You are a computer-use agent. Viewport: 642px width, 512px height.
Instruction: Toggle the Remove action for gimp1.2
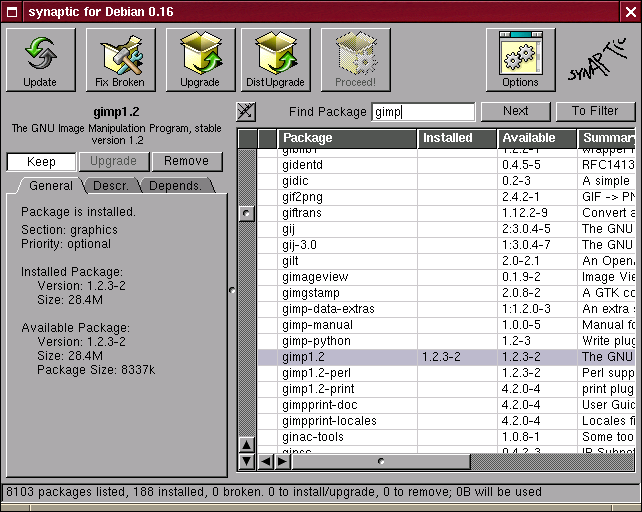187,161
